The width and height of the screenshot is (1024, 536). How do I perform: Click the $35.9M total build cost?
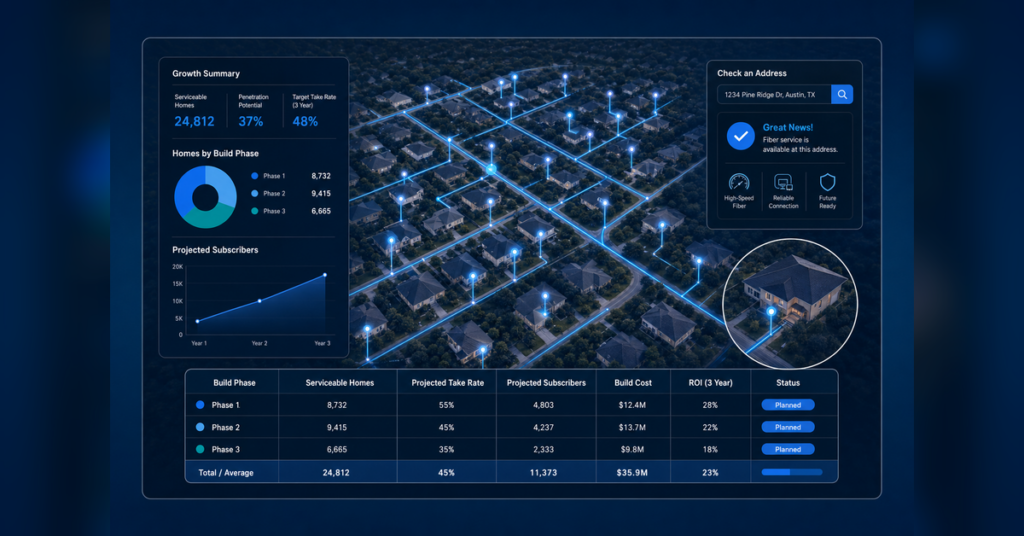[x=632, y=472]
